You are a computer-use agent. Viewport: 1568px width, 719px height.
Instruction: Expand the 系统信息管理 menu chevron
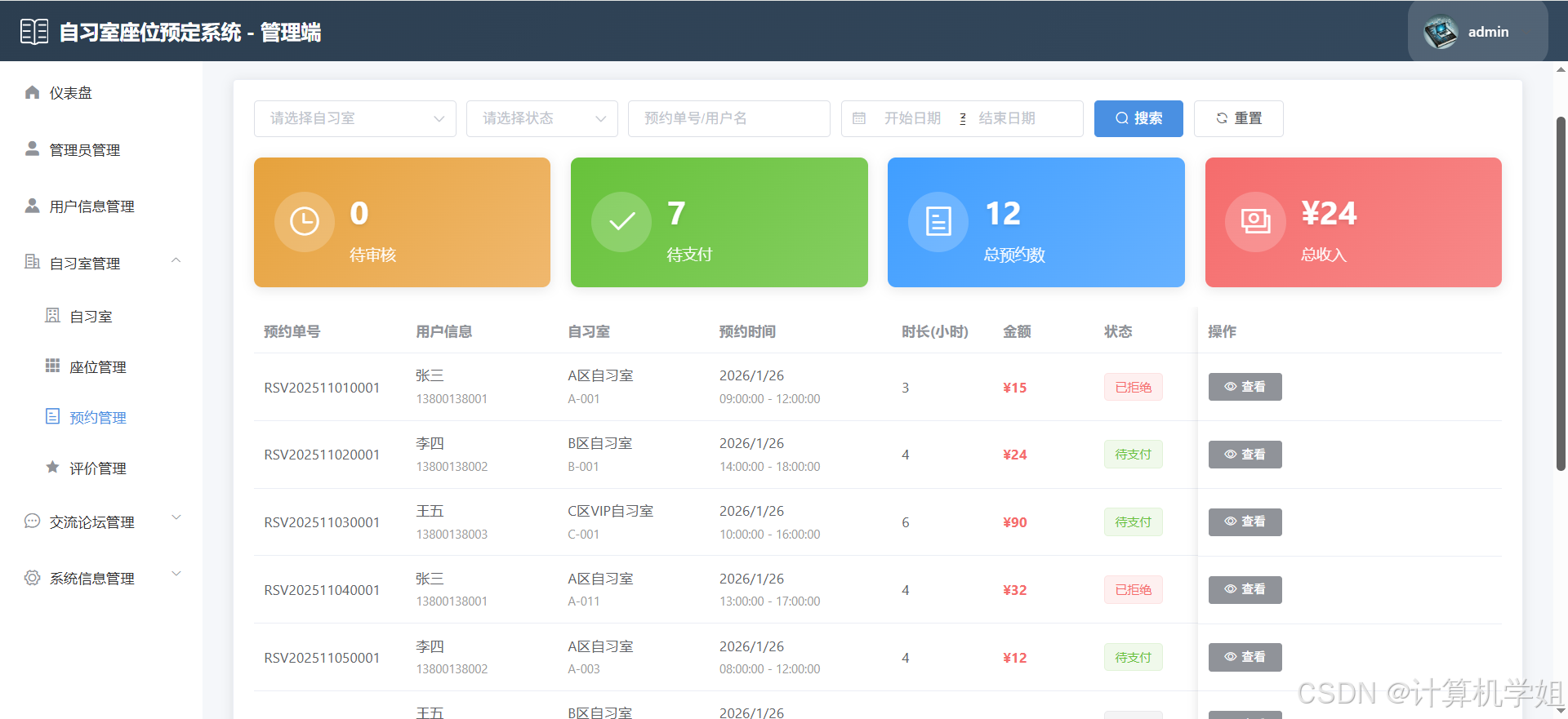(x=176, y=574)
